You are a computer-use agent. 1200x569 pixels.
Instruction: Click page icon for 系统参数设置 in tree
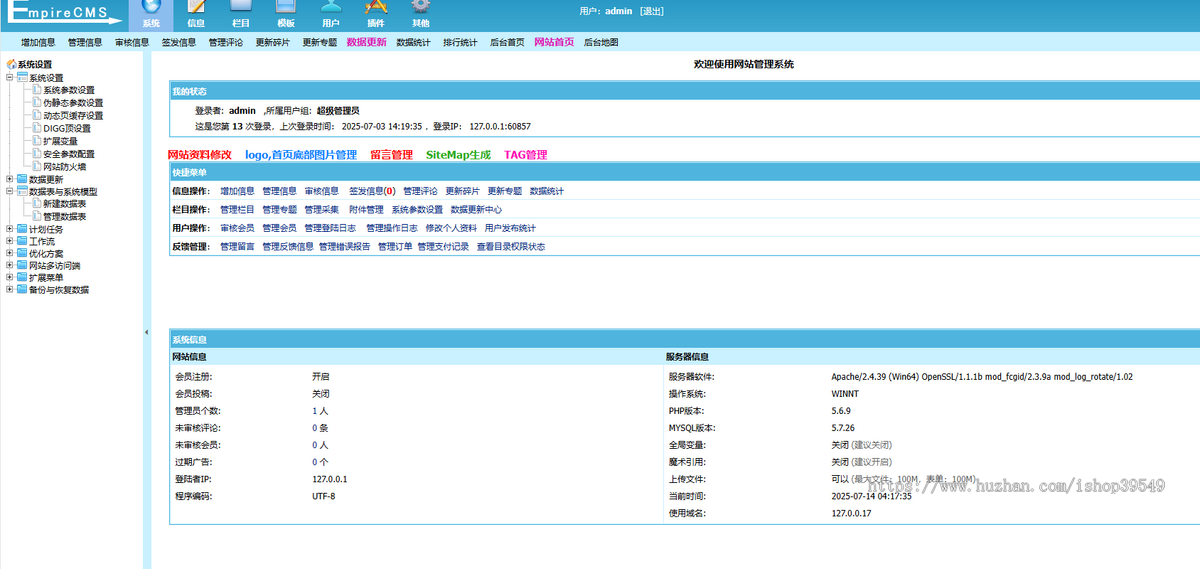[36, 90]
